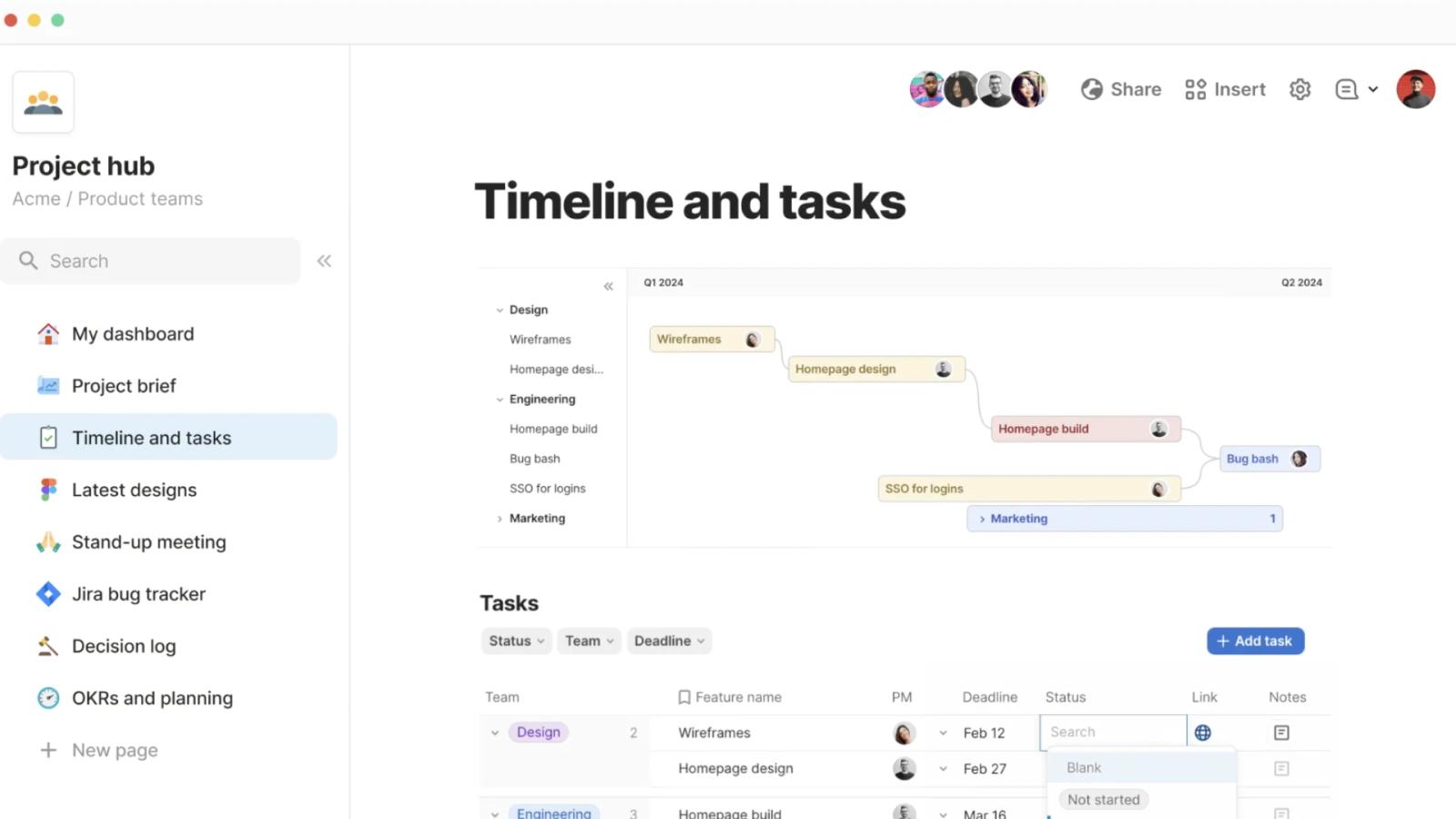Click the Feature name column header

coord(738,697)
